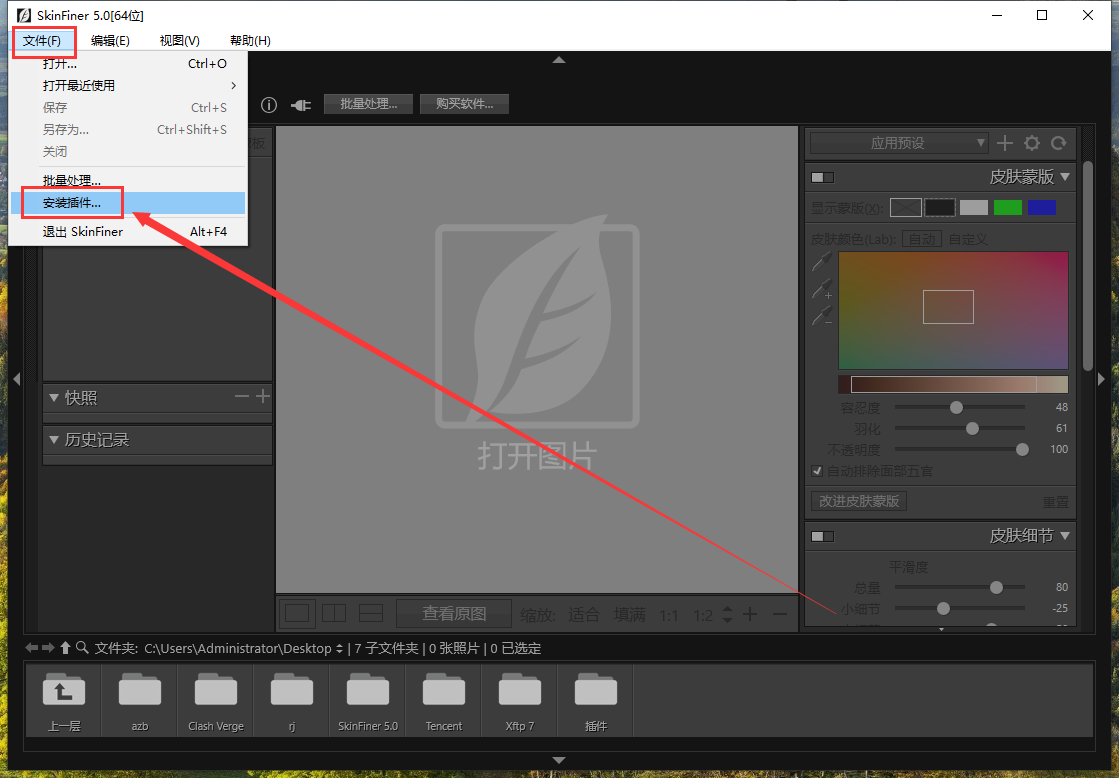Open the 应用预设 dropdown
The width and height of the screenshot is (1119, 778).
click(898, 143)
